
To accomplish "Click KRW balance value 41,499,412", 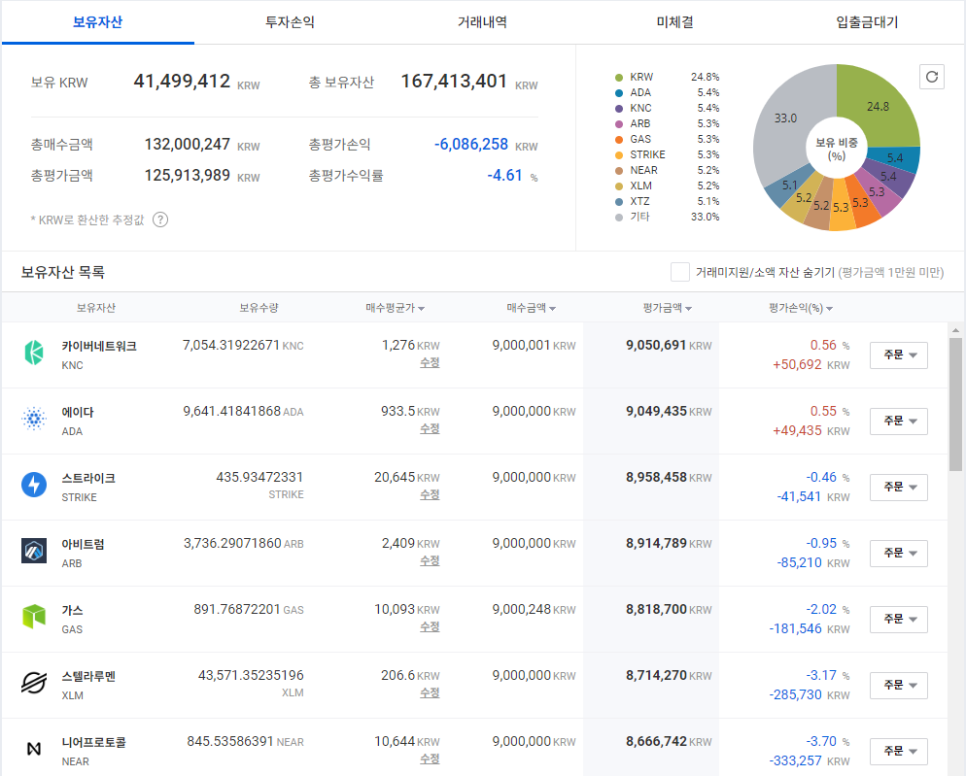I will [182, 81].
